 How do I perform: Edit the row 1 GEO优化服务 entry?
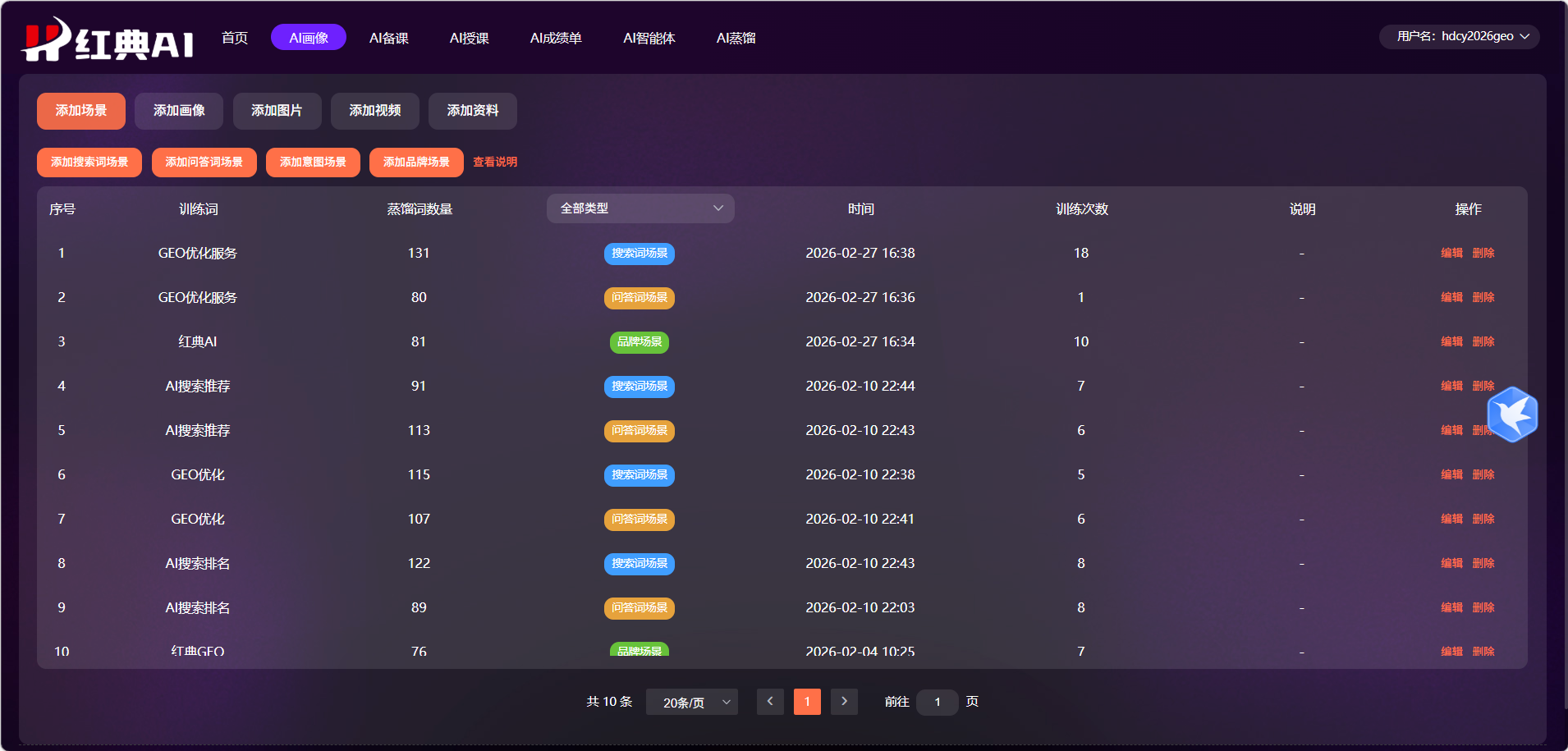1451,253
